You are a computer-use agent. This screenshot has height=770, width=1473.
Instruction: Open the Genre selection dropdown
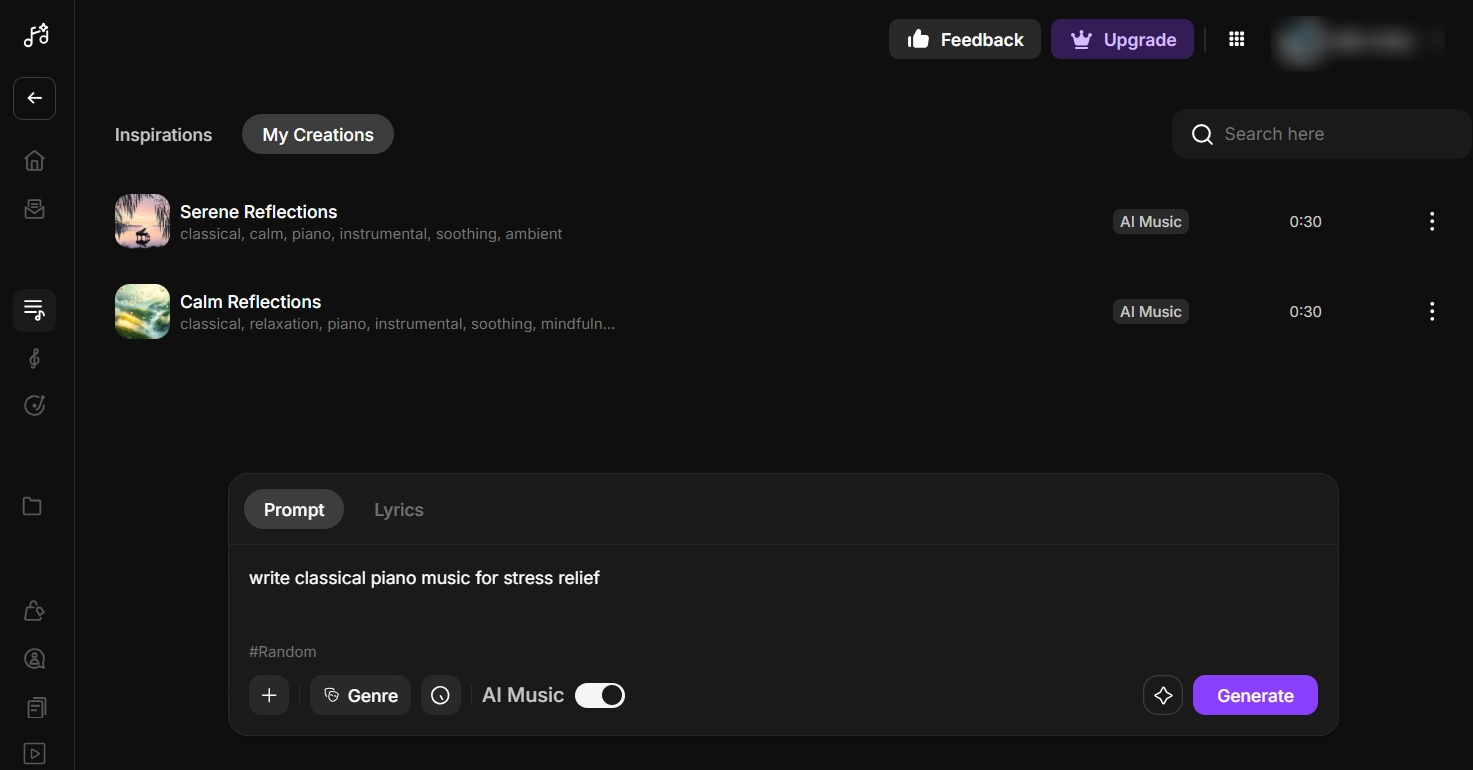click(x=360, y=695)
